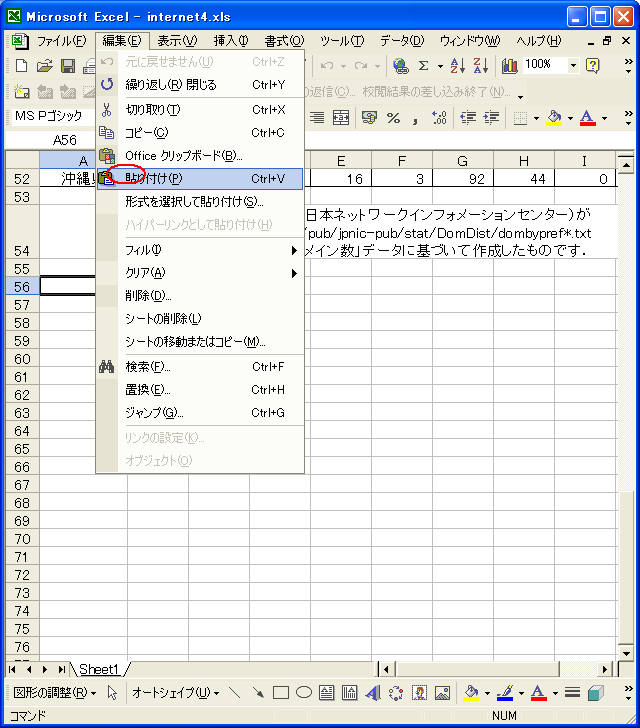Click horizontal scrollbar right arrow
The height and width of the screenshot is (728, 640).
click(604, 670)
